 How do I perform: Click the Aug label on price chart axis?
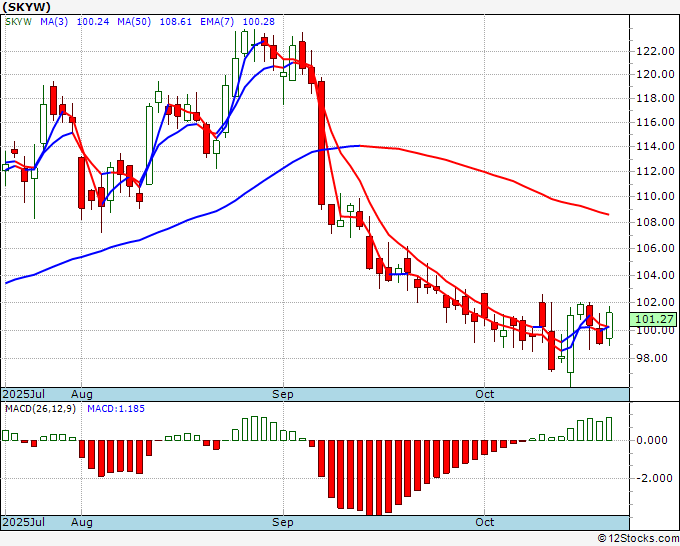coord(82,394)
